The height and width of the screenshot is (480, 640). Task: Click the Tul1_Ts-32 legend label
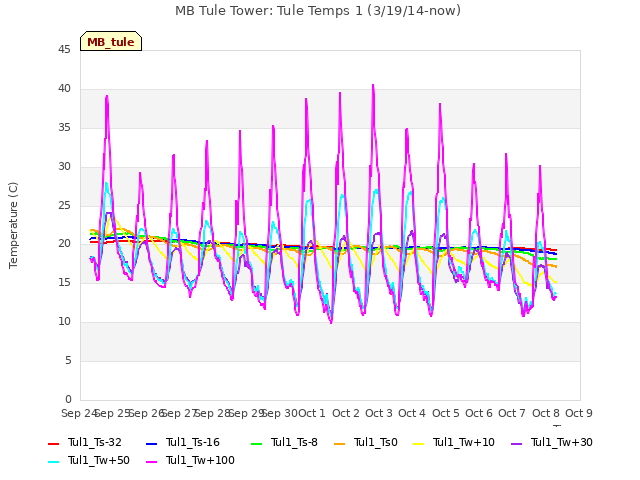pyautogui.click(x=95, y=442)
